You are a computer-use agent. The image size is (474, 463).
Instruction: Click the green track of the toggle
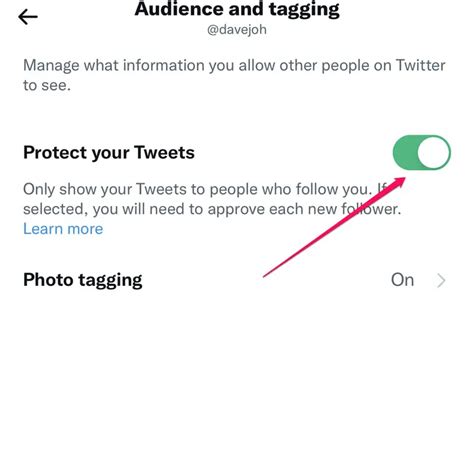(x=405, y=152)
